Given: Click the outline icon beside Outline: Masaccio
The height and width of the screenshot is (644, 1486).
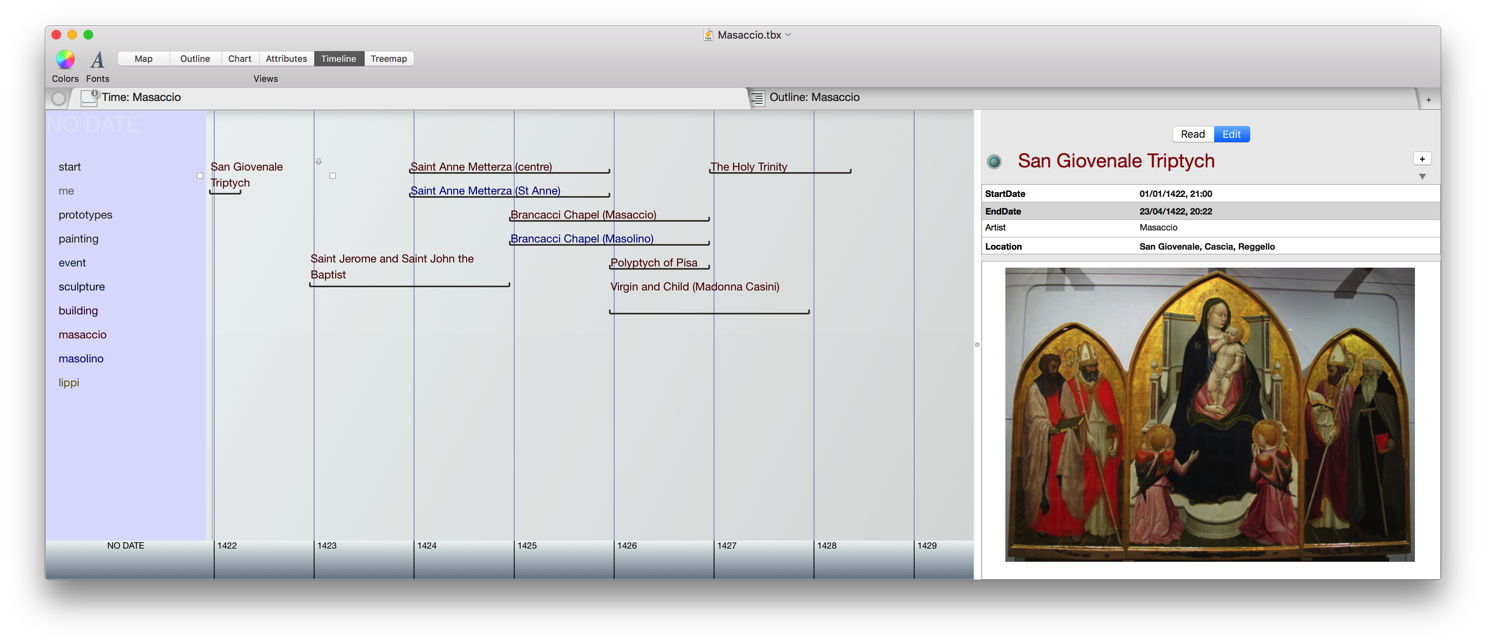Looking at the screenshot, I should [757, 98].
